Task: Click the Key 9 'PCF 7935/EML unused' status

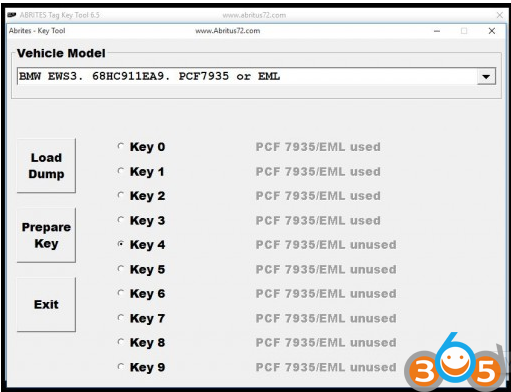Action: pos(326,367)
